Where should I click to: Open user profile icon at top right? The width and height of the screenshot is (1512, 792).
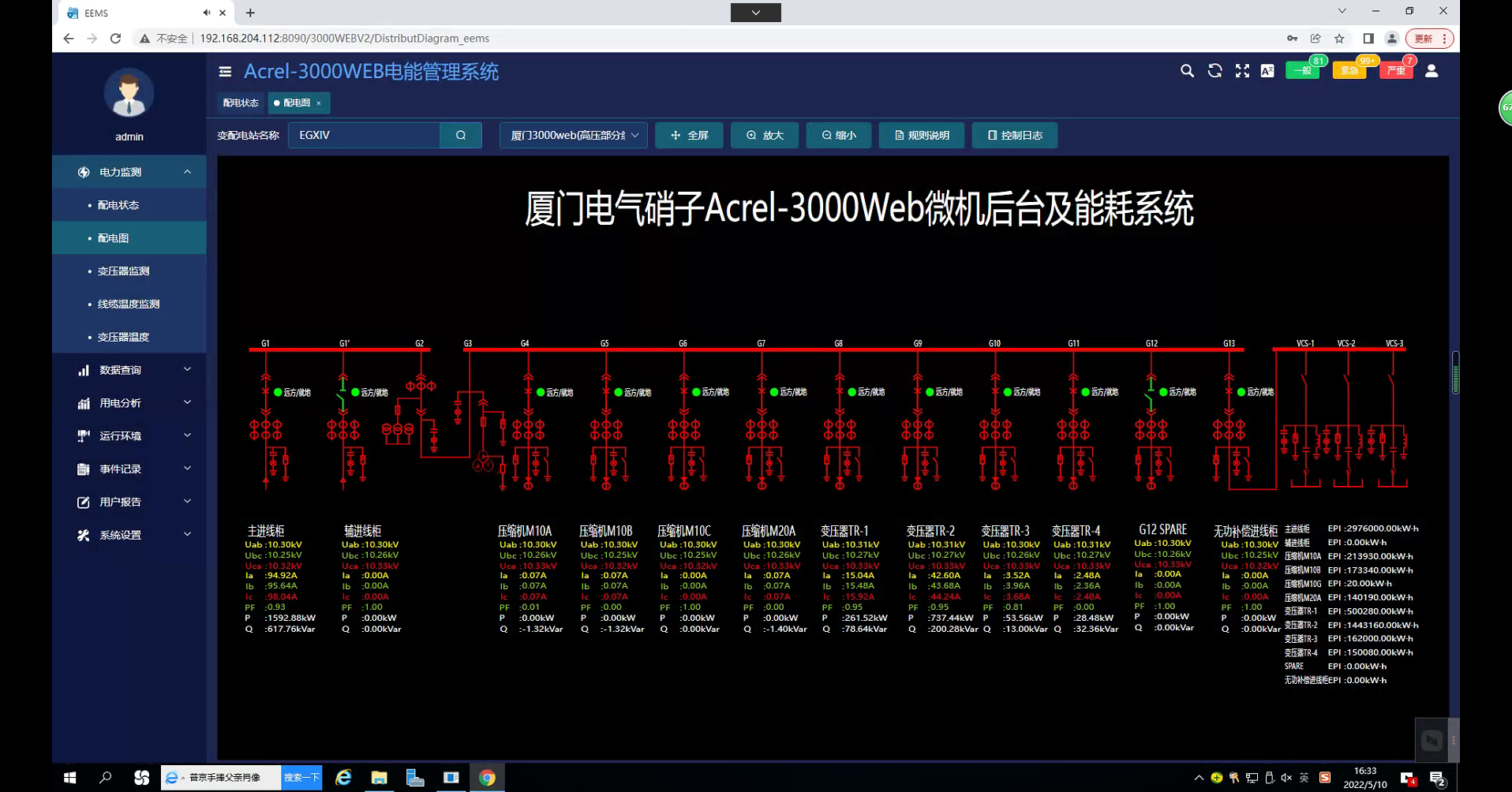pos(1432,71)
